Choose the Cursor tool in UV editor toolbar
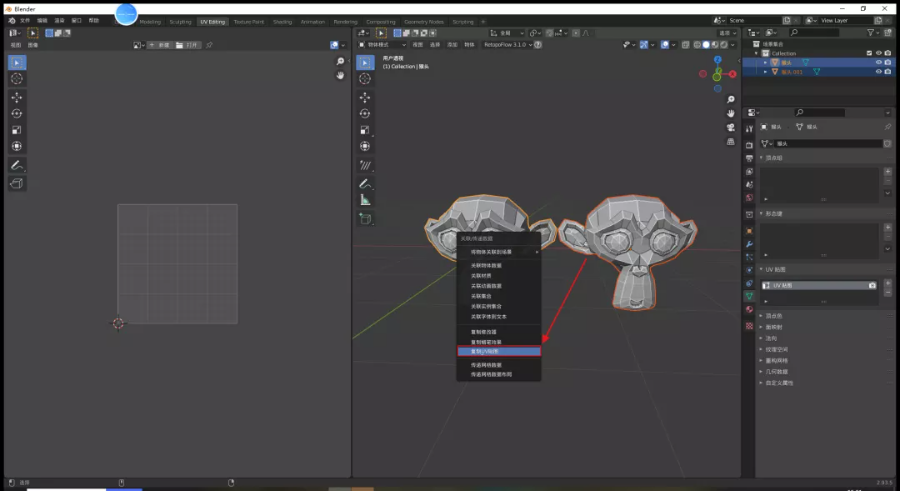 tap(17, 78)
